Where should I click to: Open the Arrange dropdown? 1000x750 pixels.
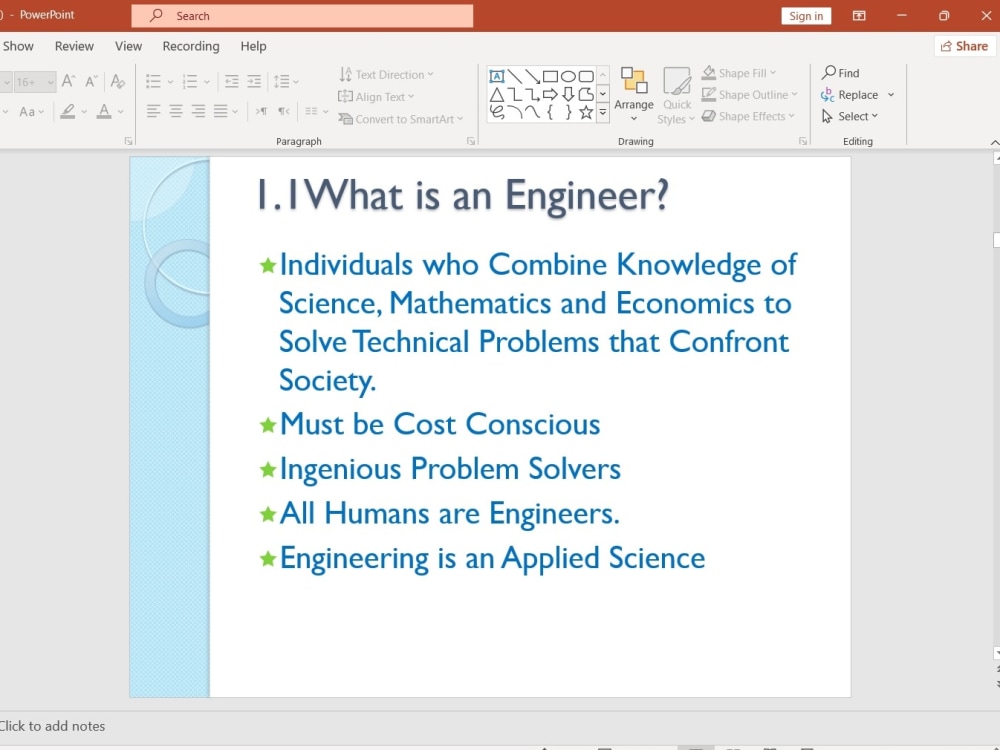coord(634,94)
